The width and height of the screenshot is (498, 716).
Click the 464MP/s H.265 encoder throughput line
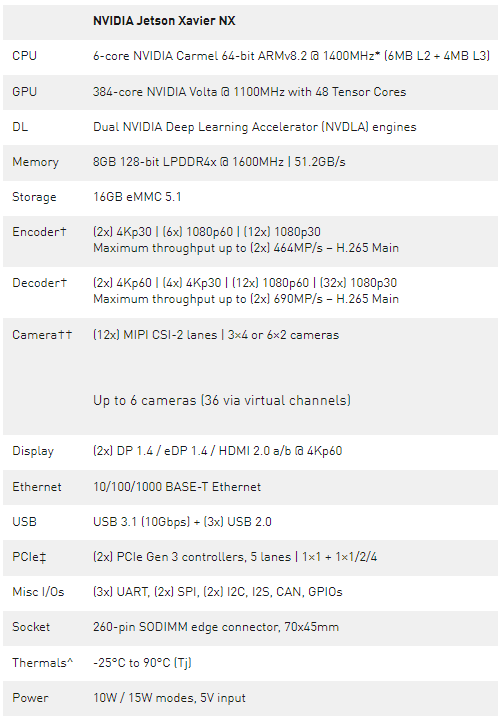coord(246,248)
